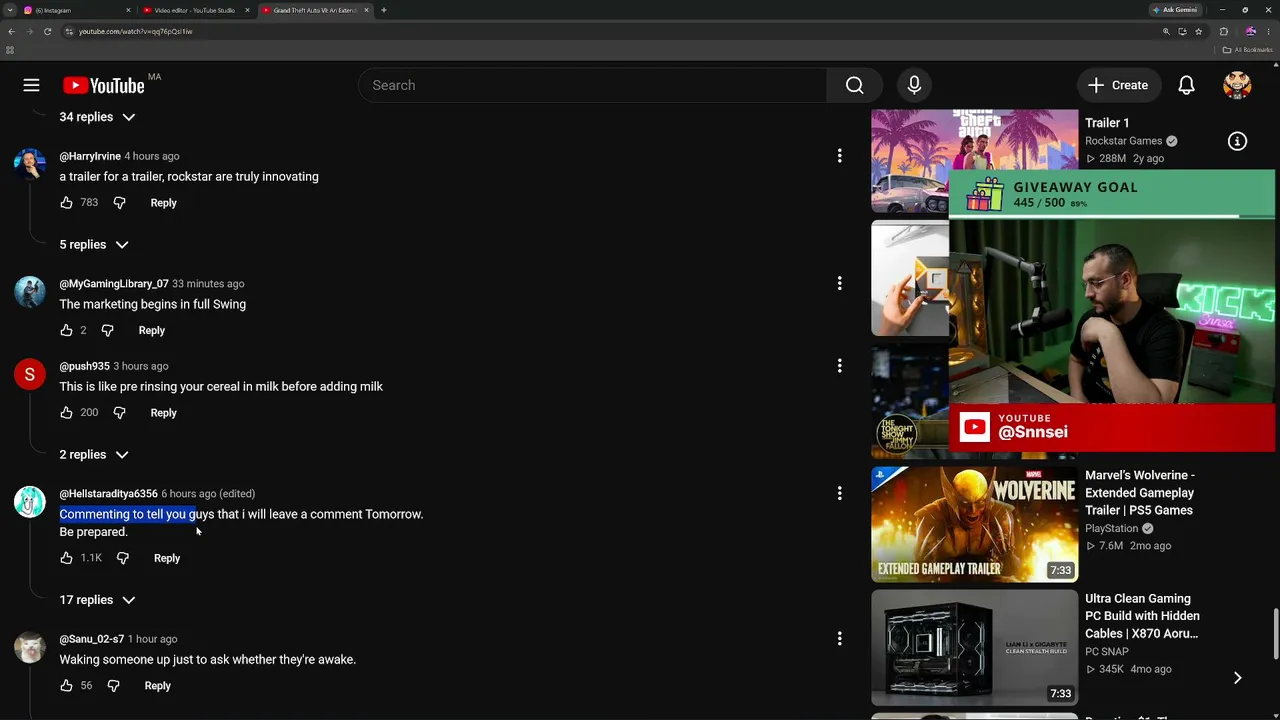The width and height of the screenshot is (1280, 720).
Task: Close the Instagram tab
Action: click(128, 10)
